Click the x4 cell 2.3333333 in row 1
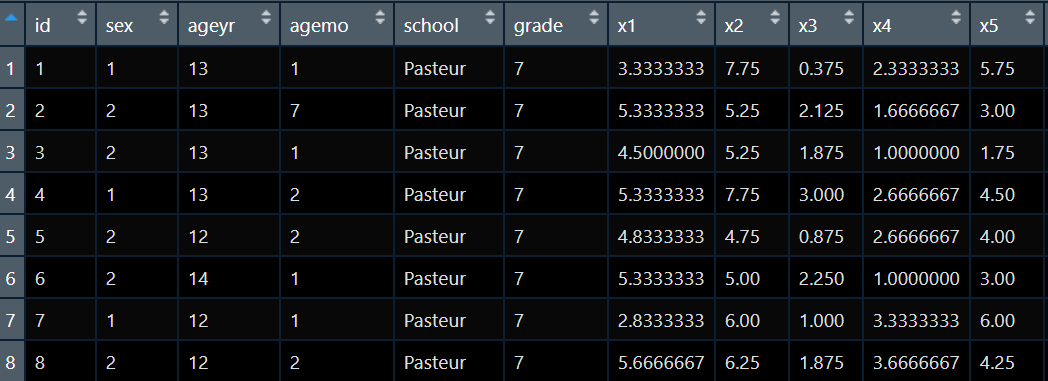 tap(916, 68)
